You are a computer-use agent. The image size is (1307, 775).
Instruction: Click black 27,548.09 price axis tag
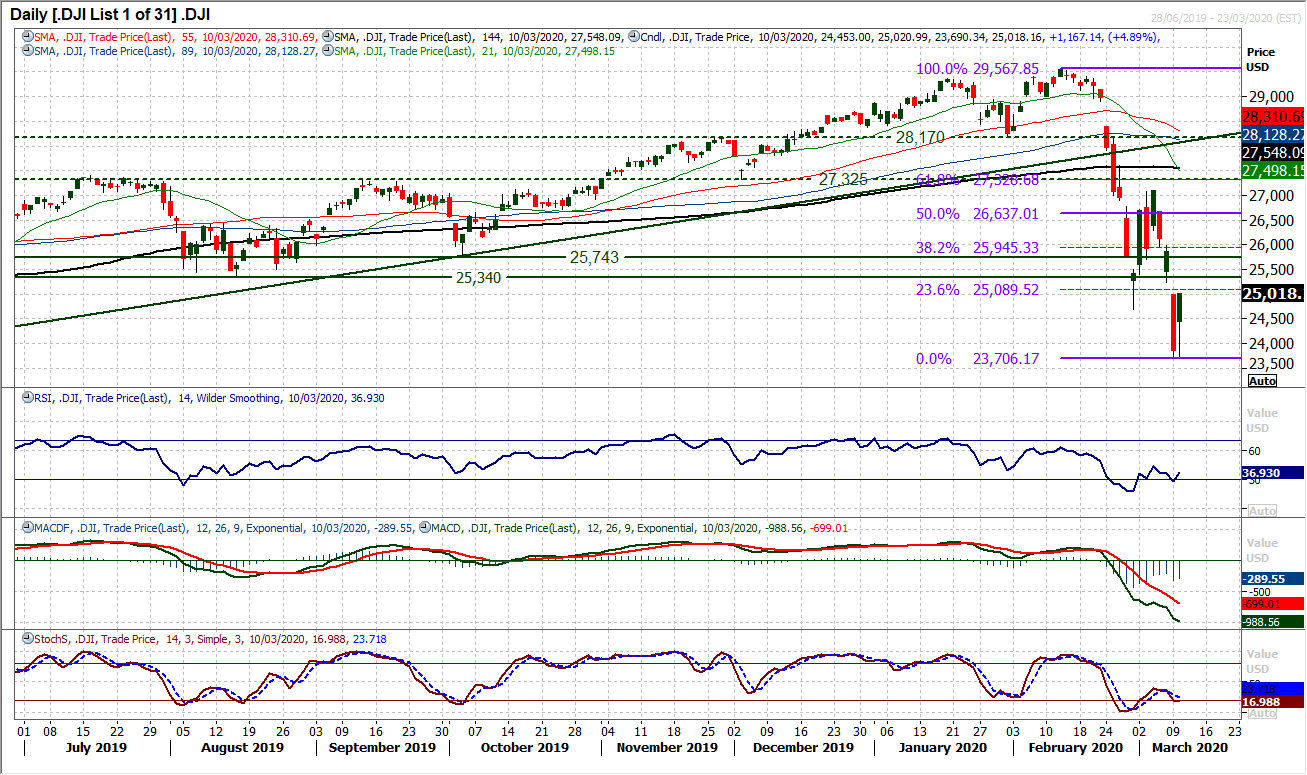click(x=1272, y=153)
